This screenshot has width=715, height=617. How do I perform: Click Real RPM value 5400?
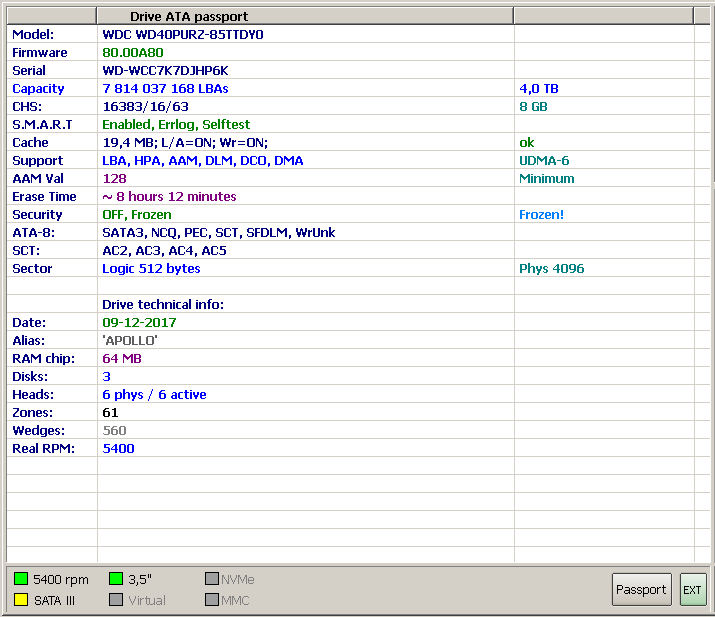pos(118,449)
